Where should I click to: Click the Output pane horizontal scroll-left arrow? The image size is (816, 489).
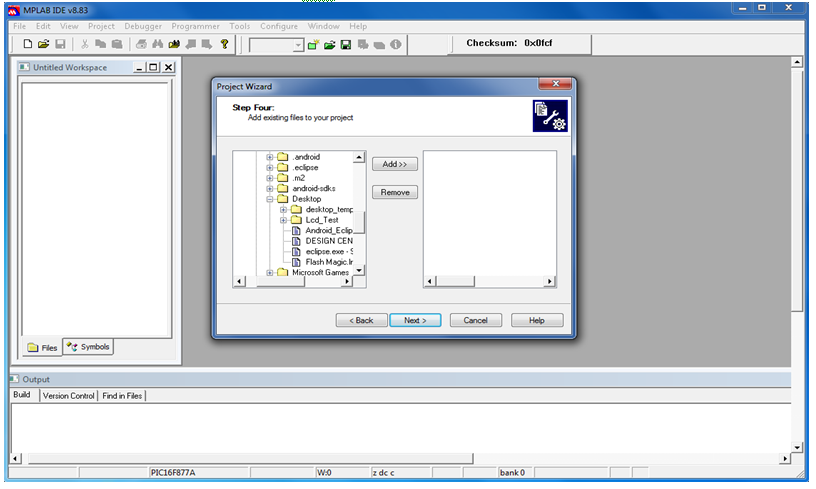pos(16,459)
